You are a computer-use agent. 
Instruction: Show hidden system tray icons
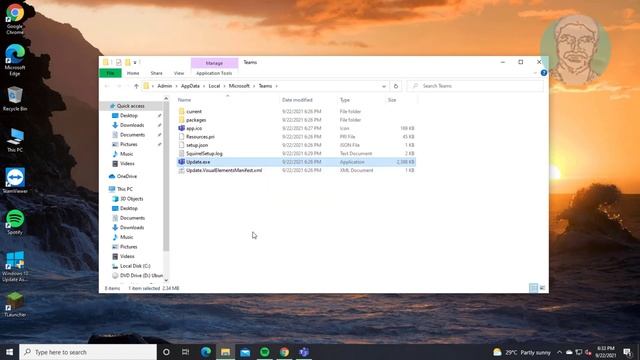[x=559, y=352]
